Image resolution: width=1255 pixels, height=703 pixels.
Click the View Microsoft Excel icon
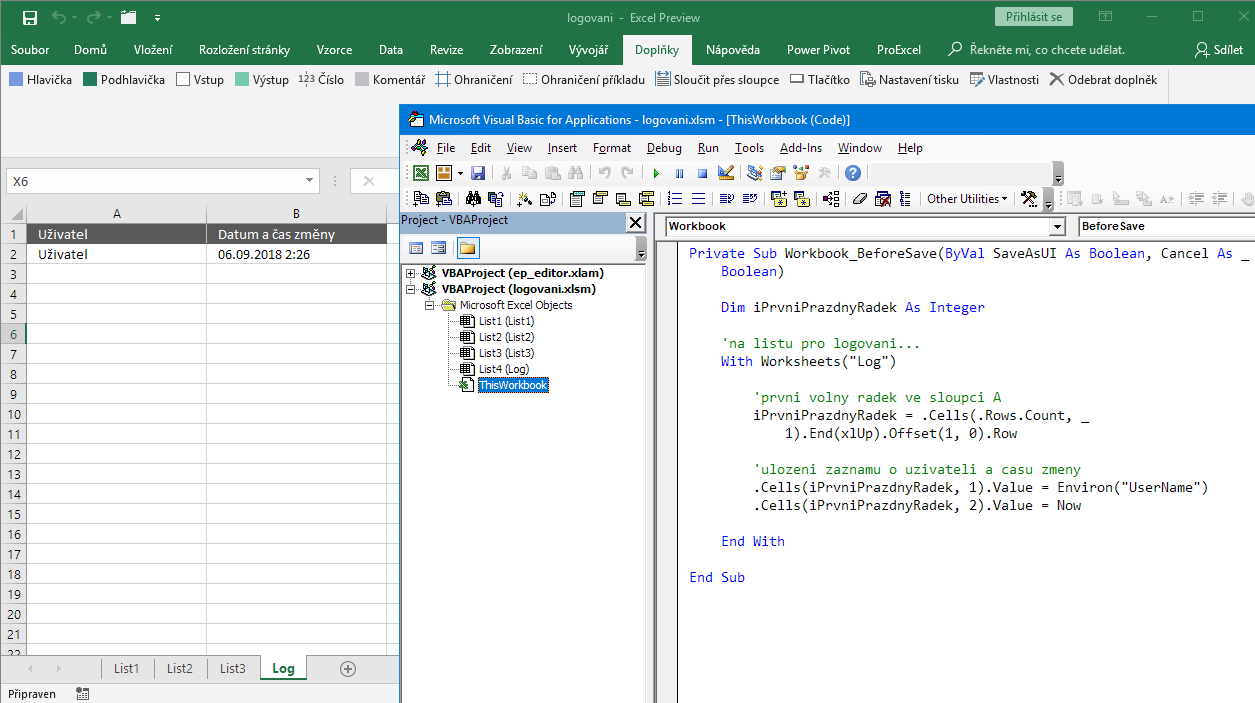coord(421,173)
